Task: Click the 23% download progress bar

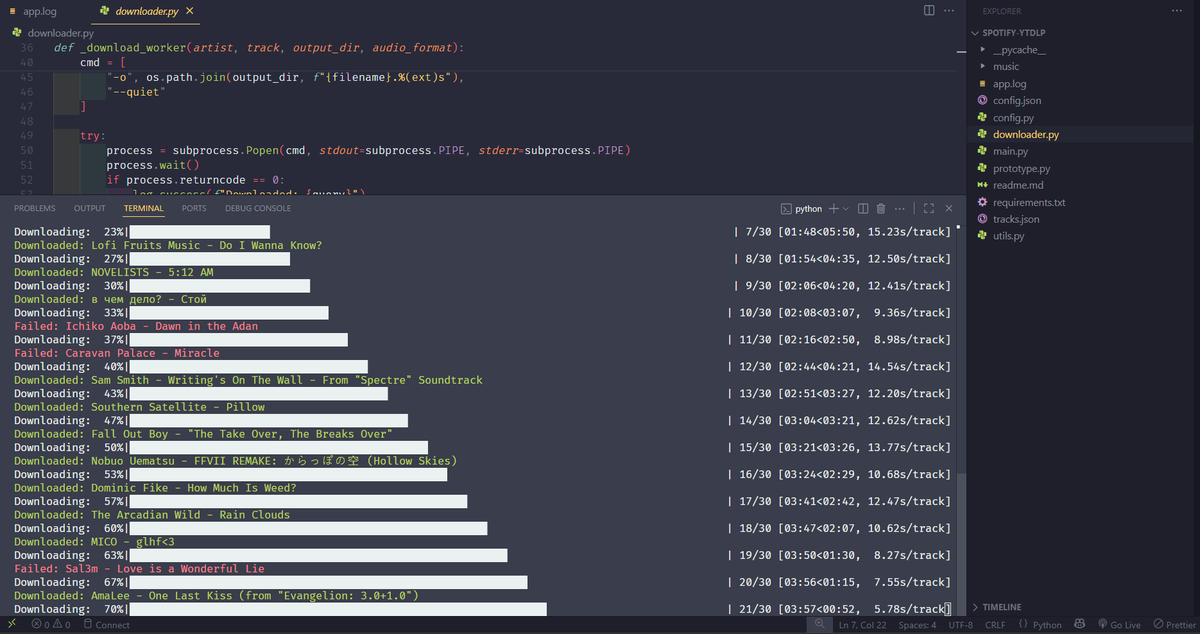Action: 199,232
